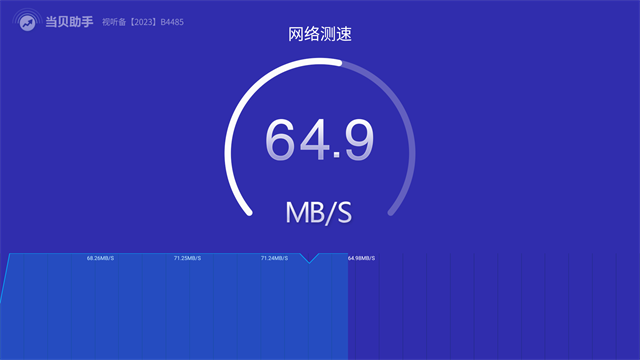Click the 68.26MB/S graph label
The width and height of the screenshot is (640, 360).
pyautogui.click(x=100, y=258)
